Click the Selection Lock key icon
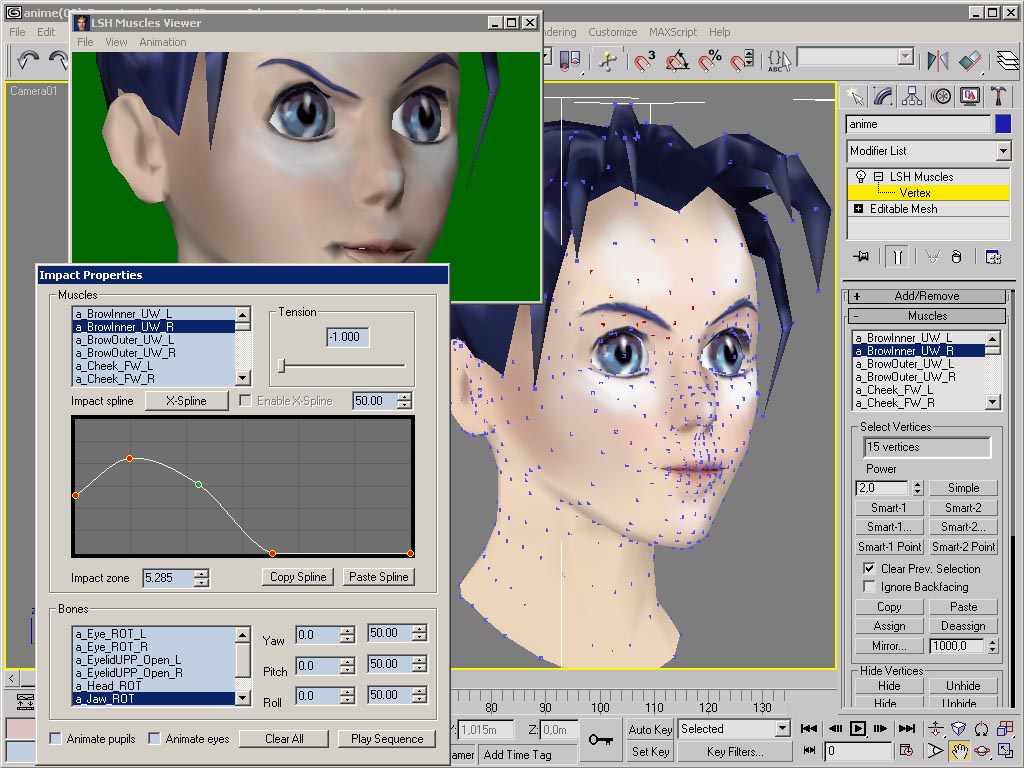Image resolution: width=1024 pixels, height=768 pixels. (x=600, y=739)
